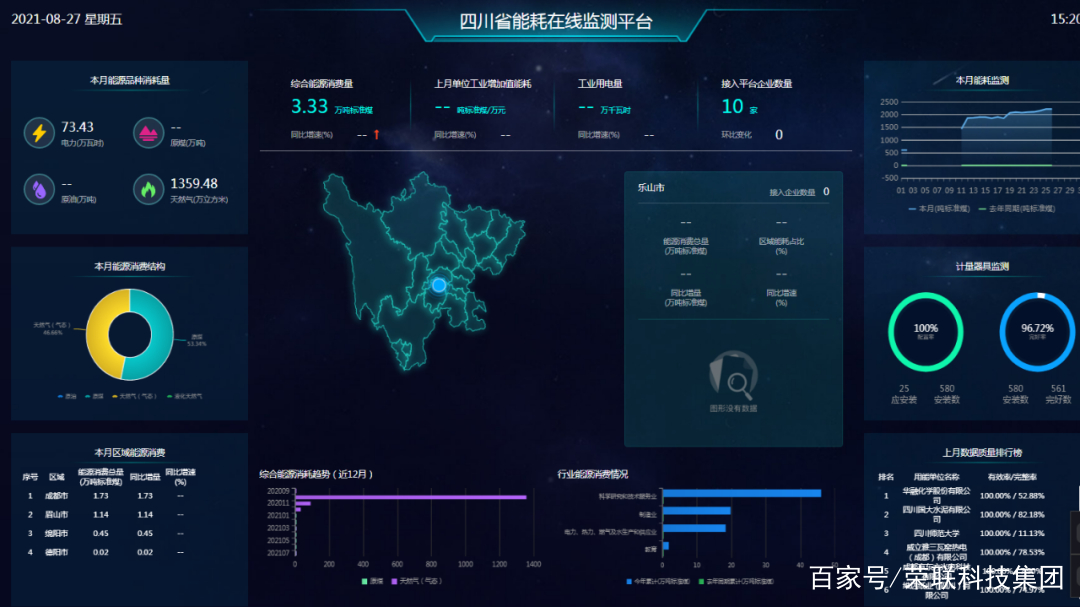The image size is (1080, 607).
Task: Click the 计量器具监测 panel title
Action: pyautogui.click(x=982, y=267)
